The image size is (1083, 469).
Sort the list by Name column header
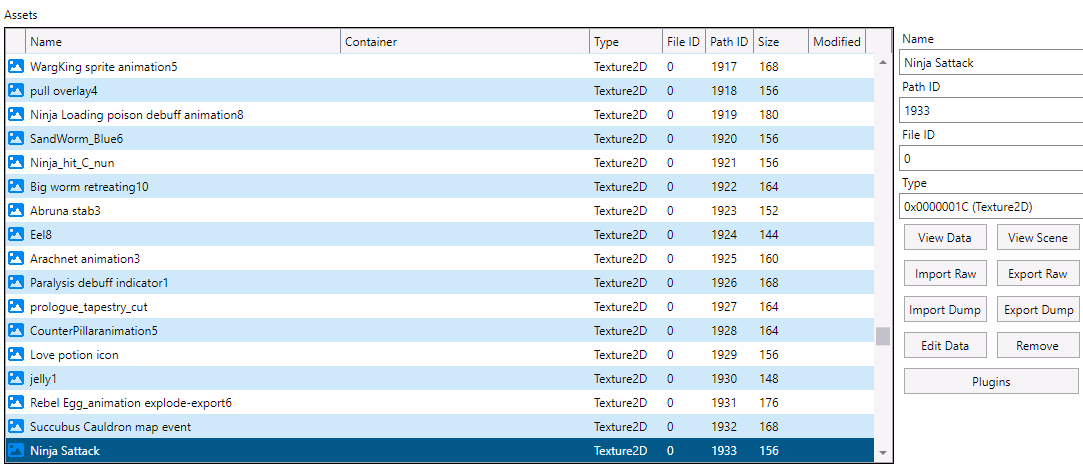[x=182, y=42]
